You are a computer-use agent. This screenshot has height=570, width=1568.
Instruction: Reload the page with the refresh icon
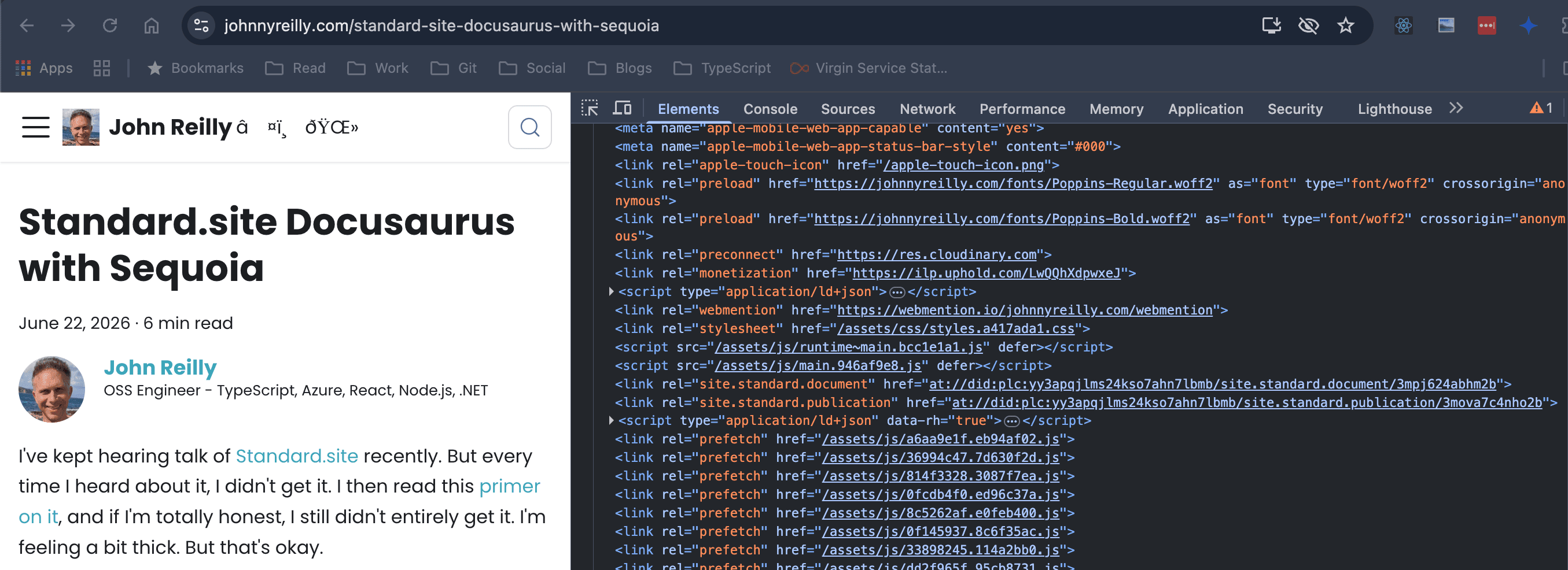[x=109, y=25]
